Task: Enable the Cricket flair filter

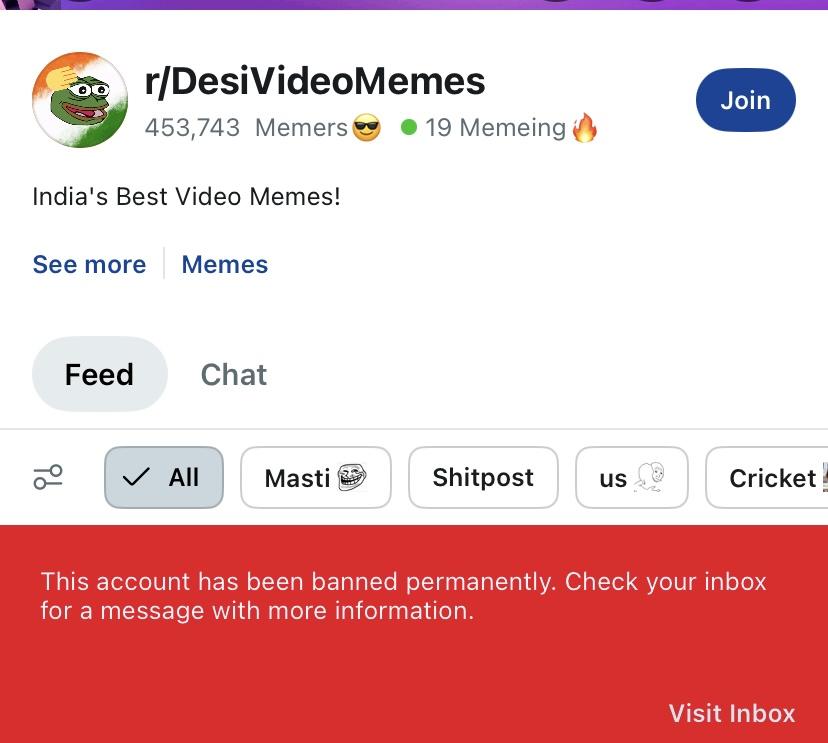Action: (772, 478)
